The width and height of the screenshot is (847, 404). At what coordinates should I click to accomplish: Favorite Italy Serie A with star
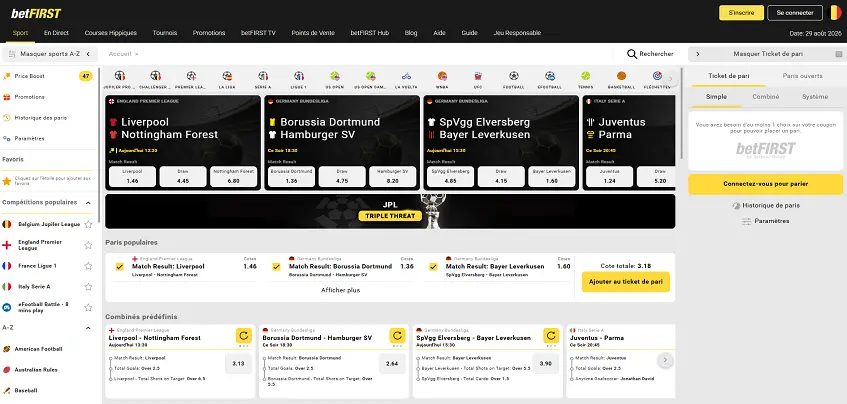pos(88,286)
